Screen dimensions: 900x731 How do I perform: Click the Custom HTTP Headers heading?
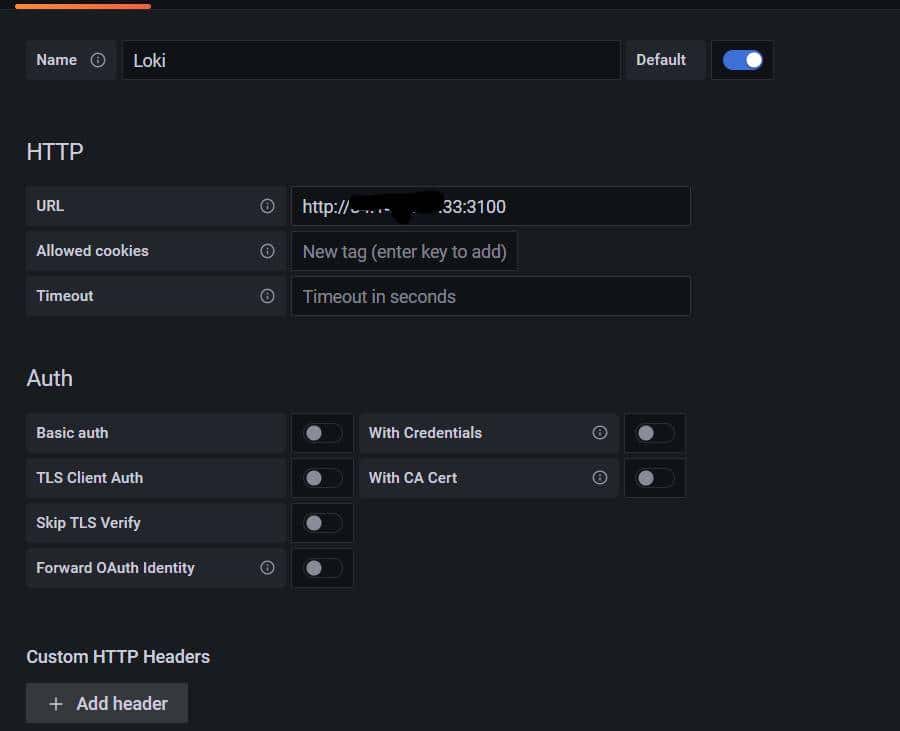click(118, 657)
